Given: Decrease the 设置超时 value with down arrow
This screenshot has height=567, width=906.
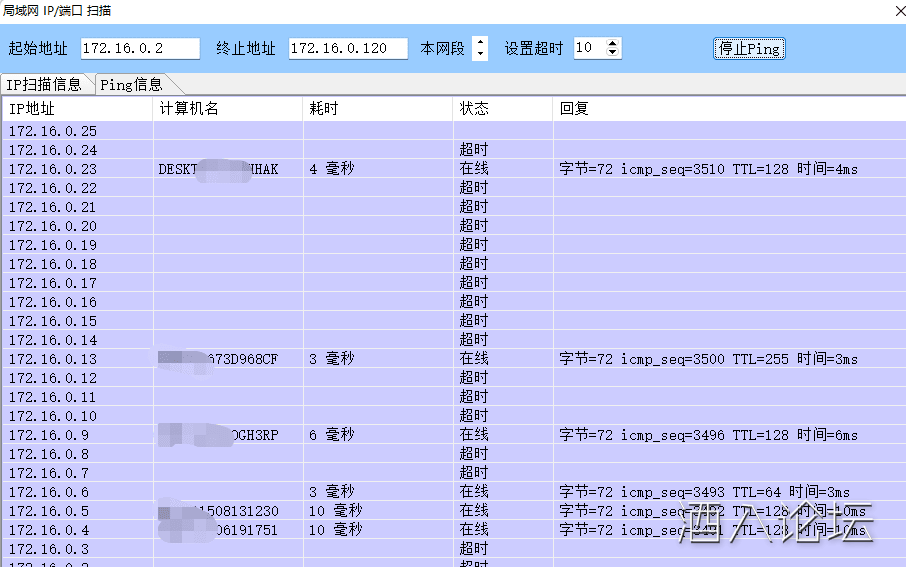Looking at the screenshot, I should (x=613, y=54).
